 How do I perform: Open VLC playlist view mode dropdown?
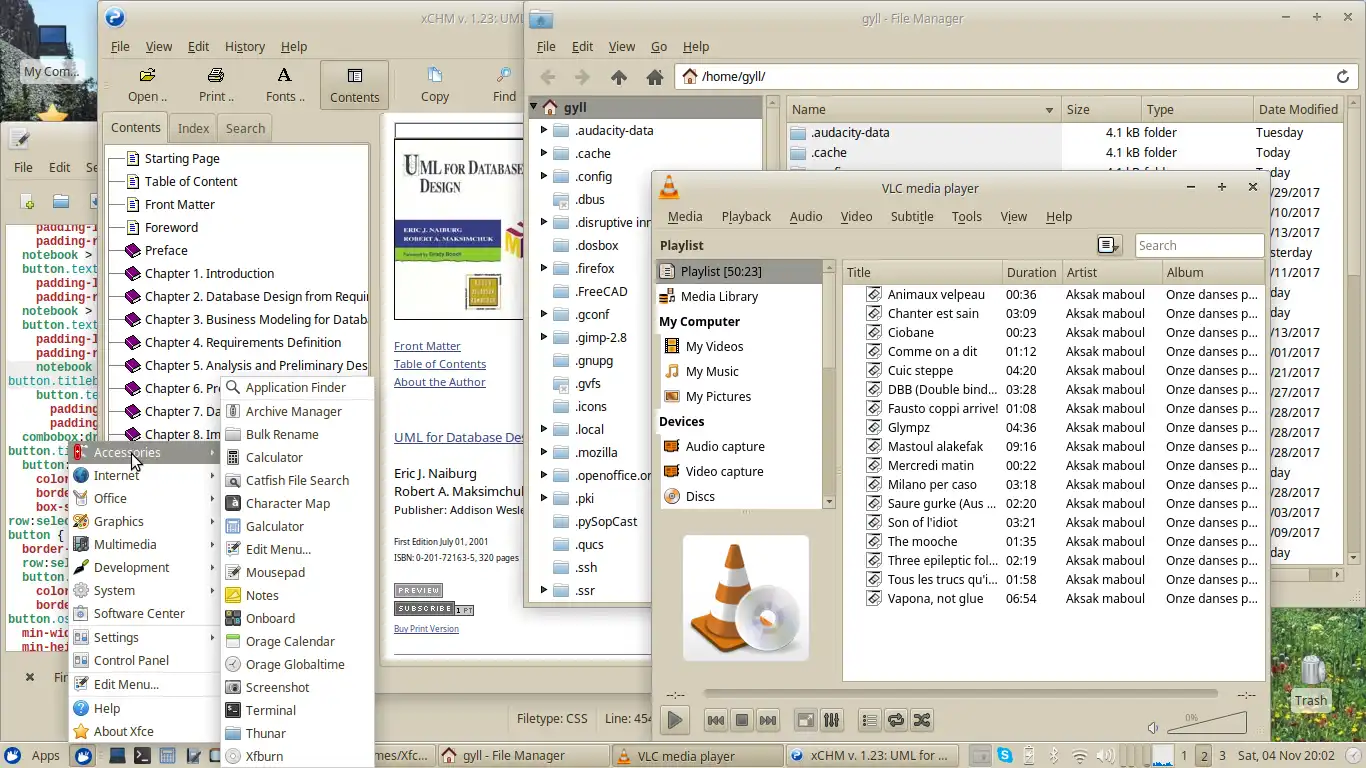click(1109, 245)
